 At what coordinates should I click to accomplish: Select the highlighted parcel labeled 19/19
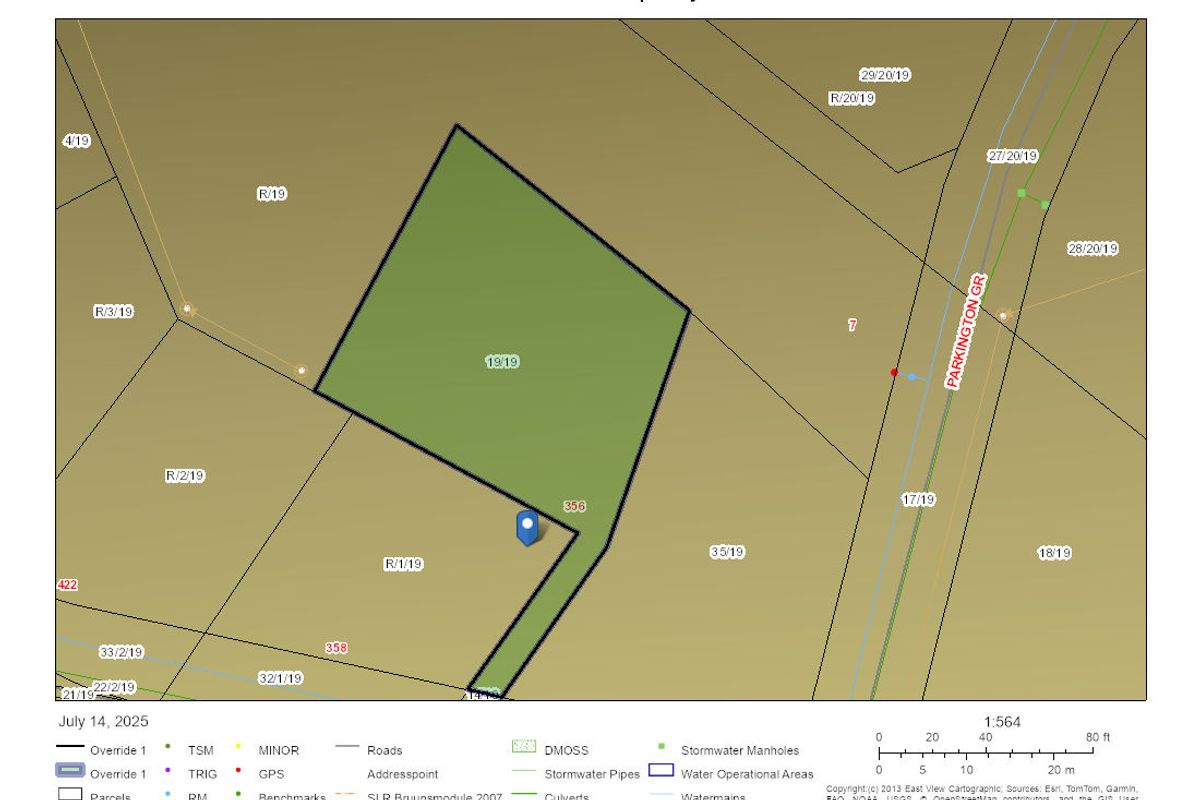tap(500, 360)
